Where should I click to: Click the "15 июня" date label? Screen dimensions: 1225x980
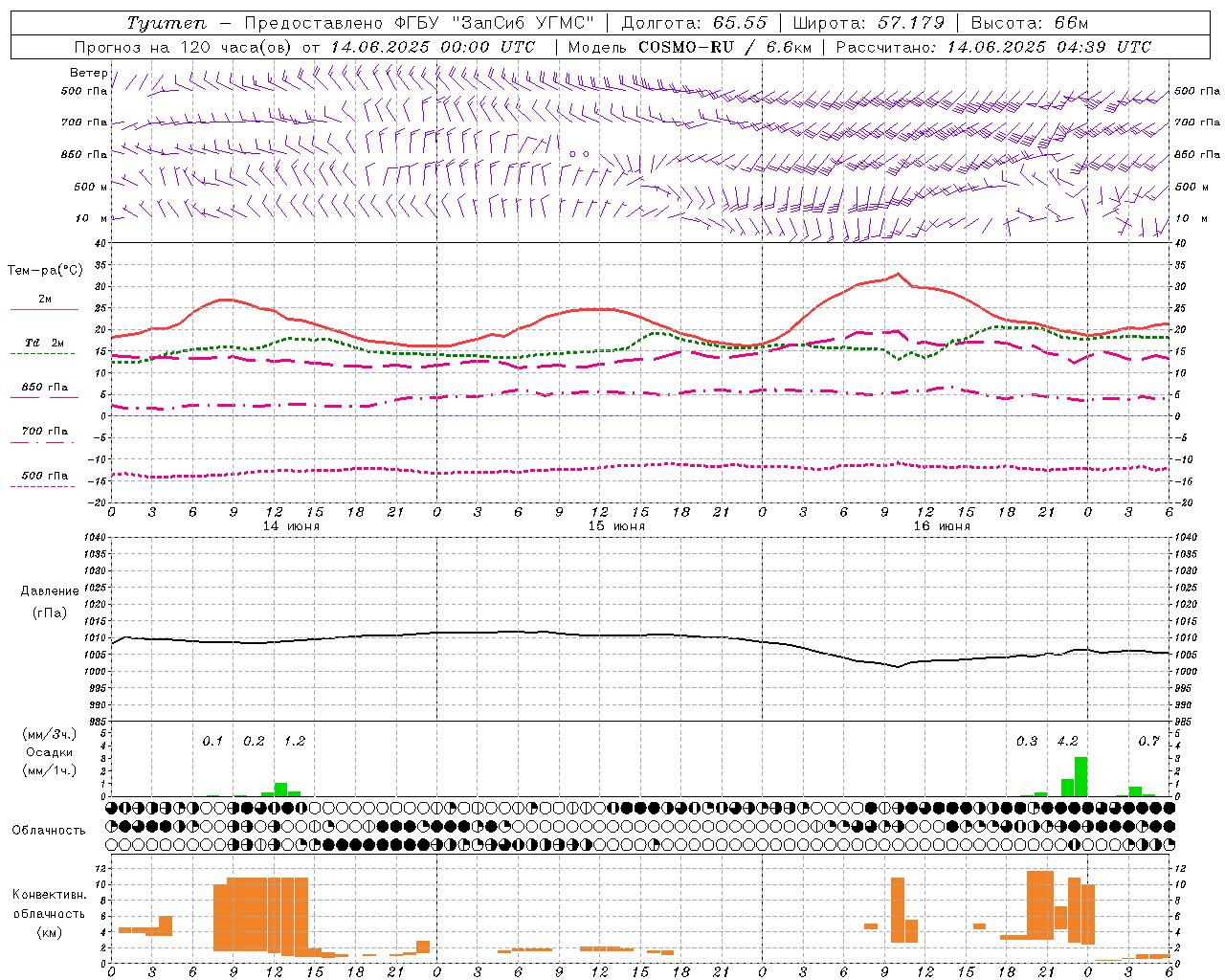click(616, 525)
